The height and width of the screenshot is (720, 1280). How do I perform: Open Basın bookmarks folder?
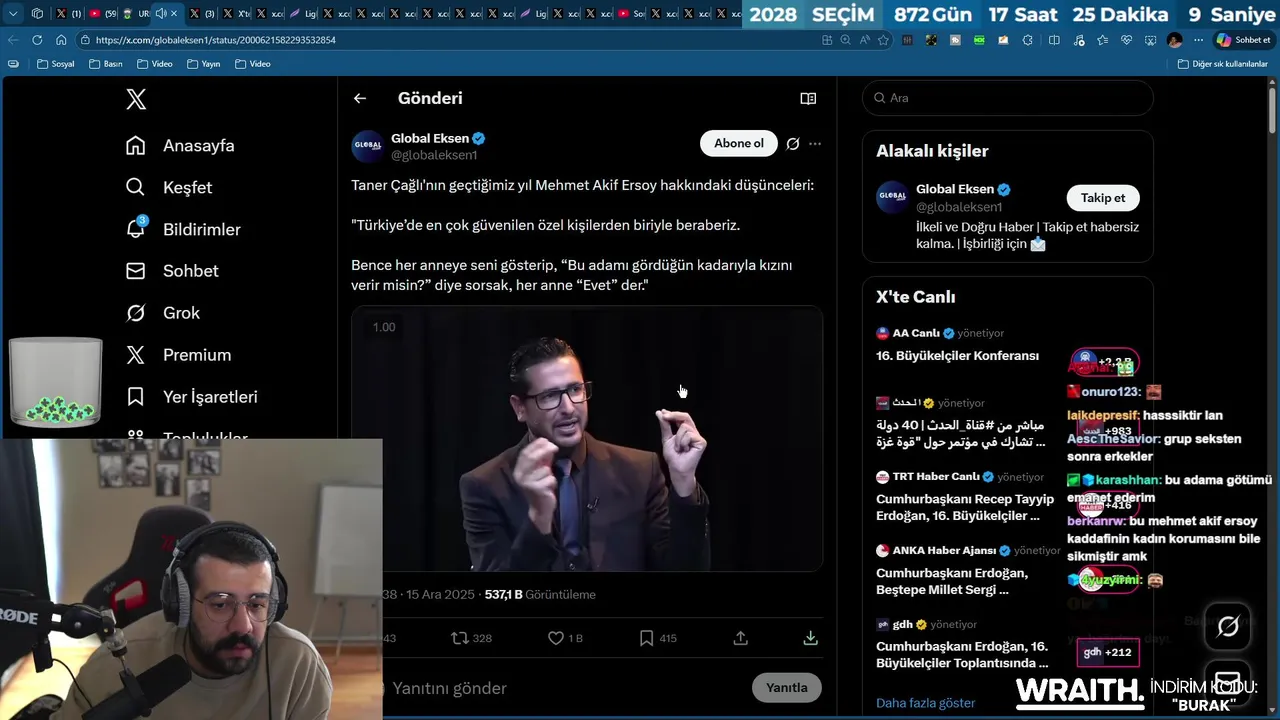106,64
